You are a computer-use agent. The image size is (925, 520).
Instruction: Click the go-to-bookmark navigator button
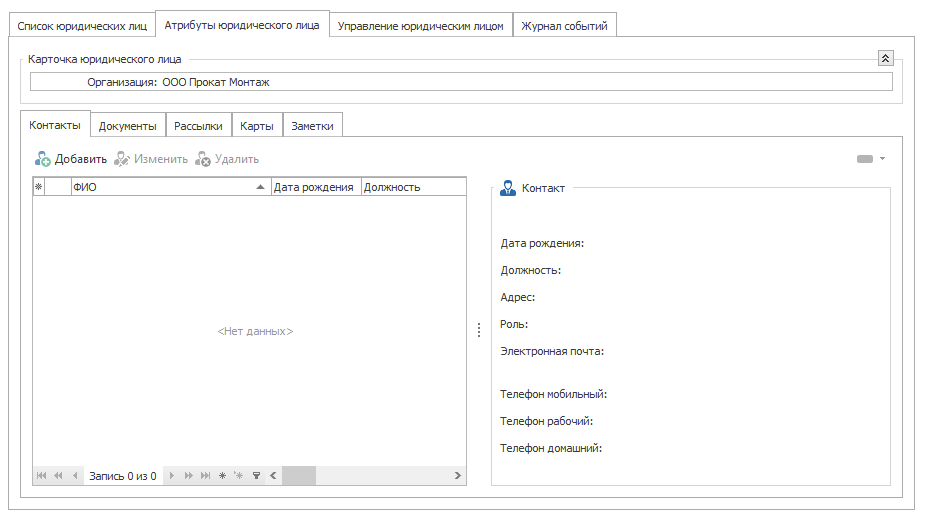click(x=238, y=476)
